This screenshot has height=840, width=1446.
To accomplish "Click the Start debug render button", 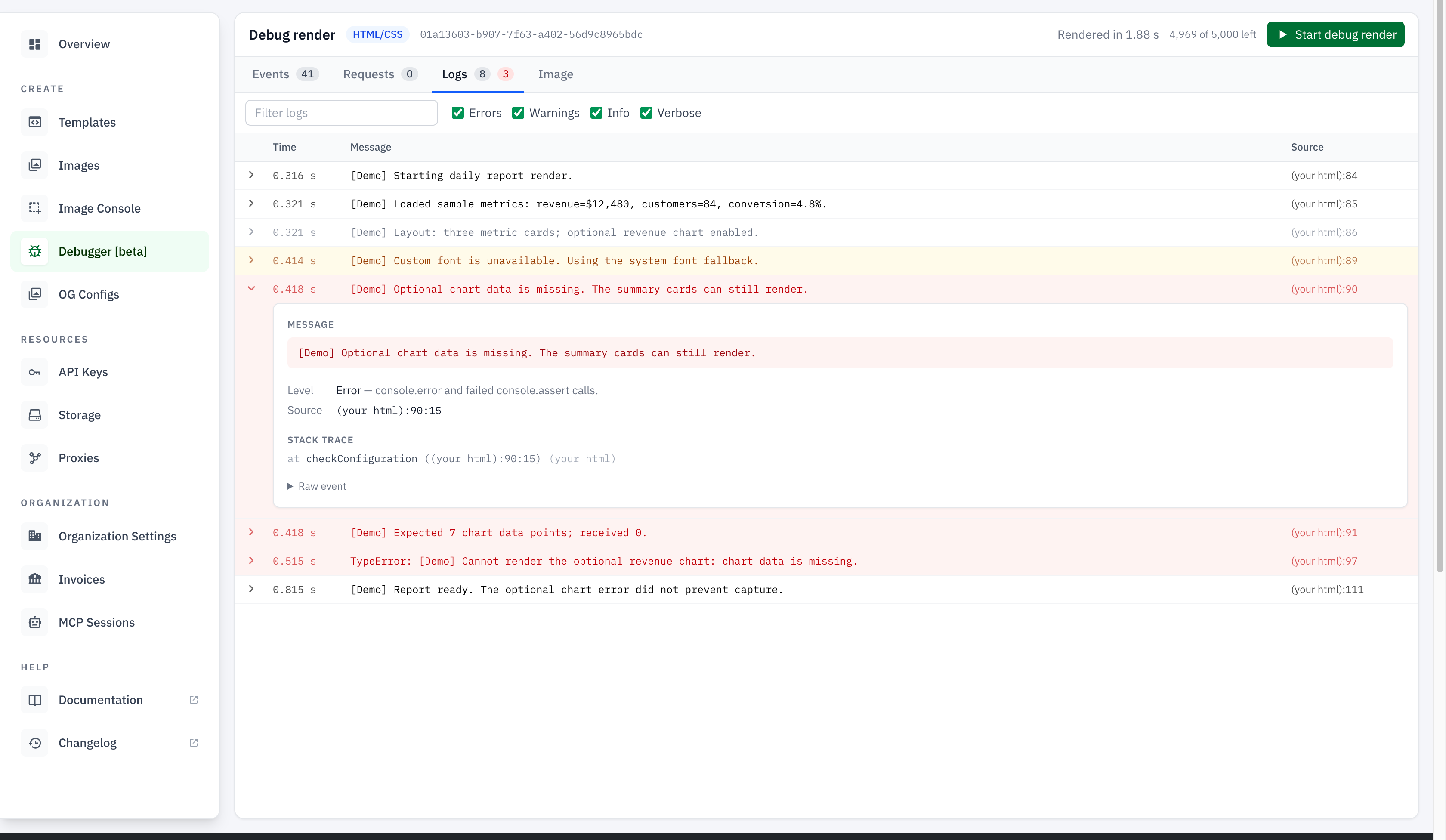I will 1335,34.
